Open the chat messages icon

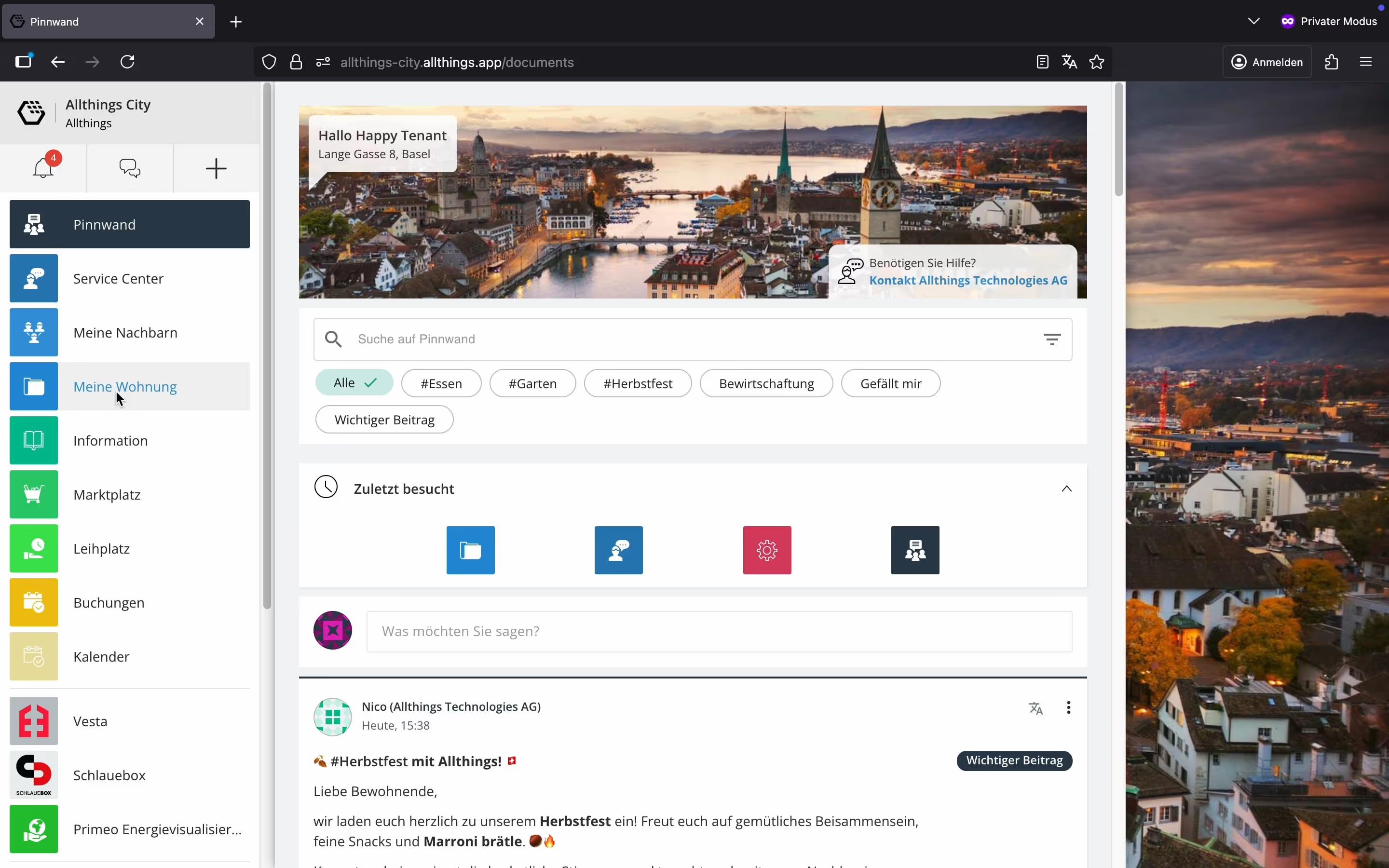tap(130, 168)
